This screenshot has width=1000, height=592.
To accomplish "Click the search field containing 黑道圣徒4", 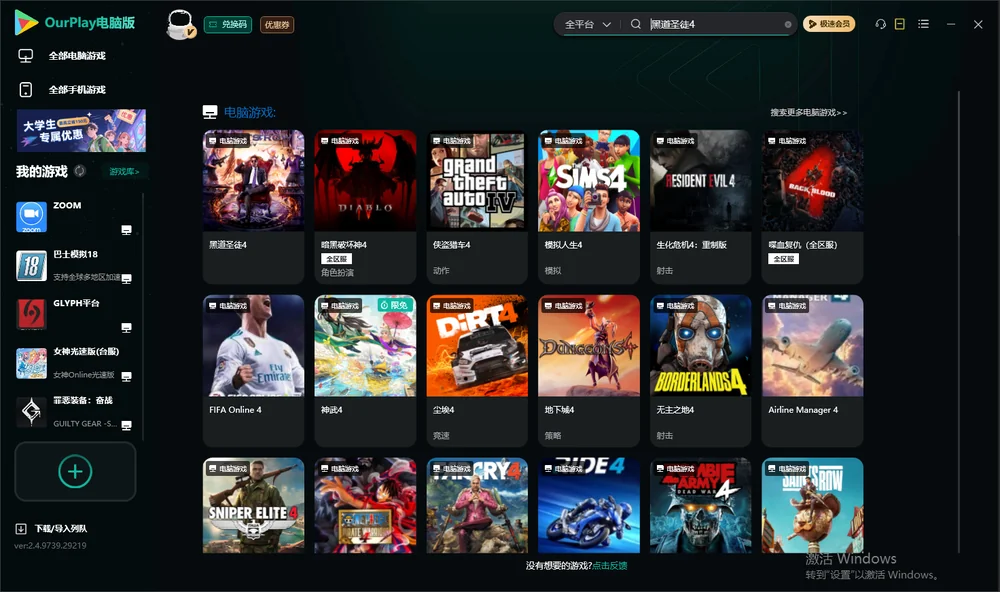I will click(x=716, y=24).
